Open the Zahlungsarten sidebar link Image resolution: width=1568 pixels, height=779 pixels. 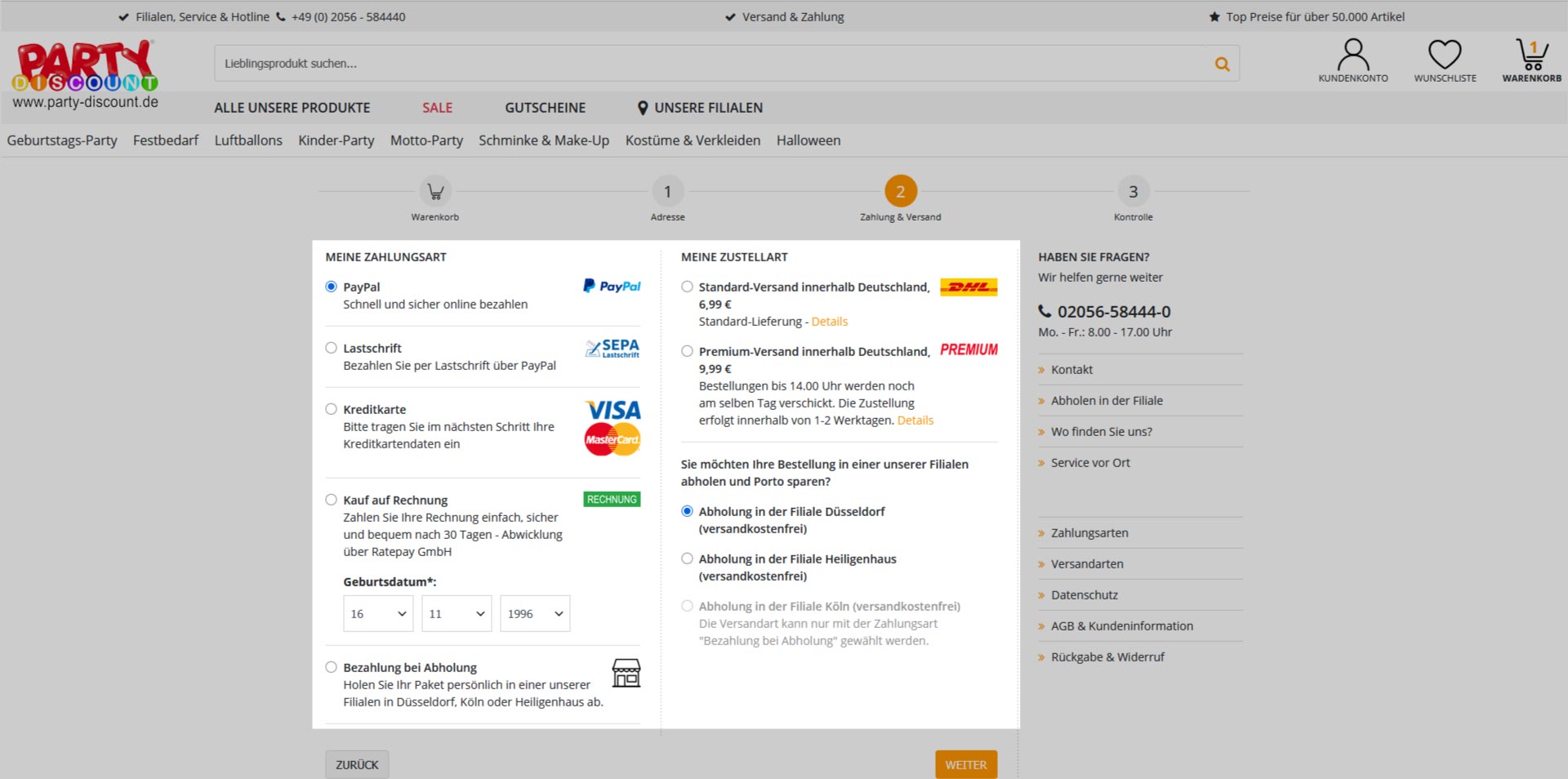[1089, 532]
